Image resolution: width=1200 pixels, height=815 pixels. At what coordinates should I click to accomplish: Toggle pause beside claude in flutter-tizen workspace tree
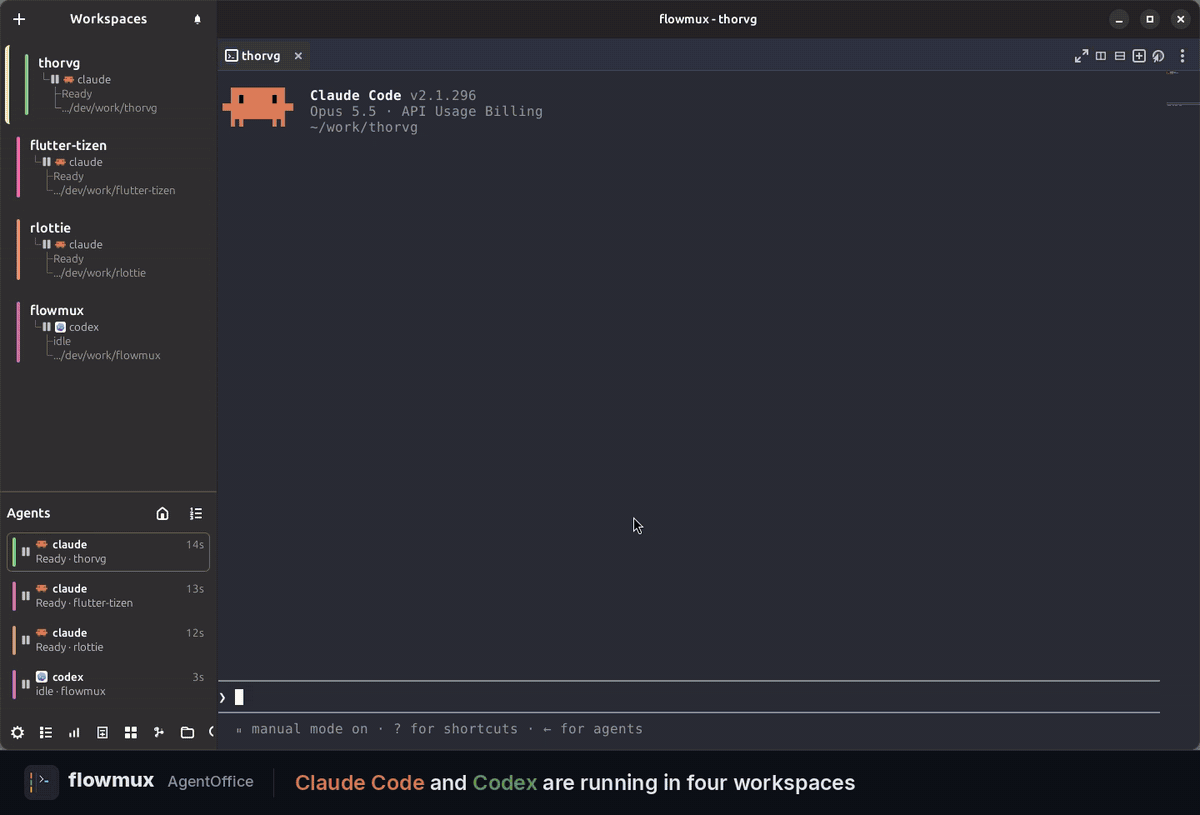pos(47,162)
